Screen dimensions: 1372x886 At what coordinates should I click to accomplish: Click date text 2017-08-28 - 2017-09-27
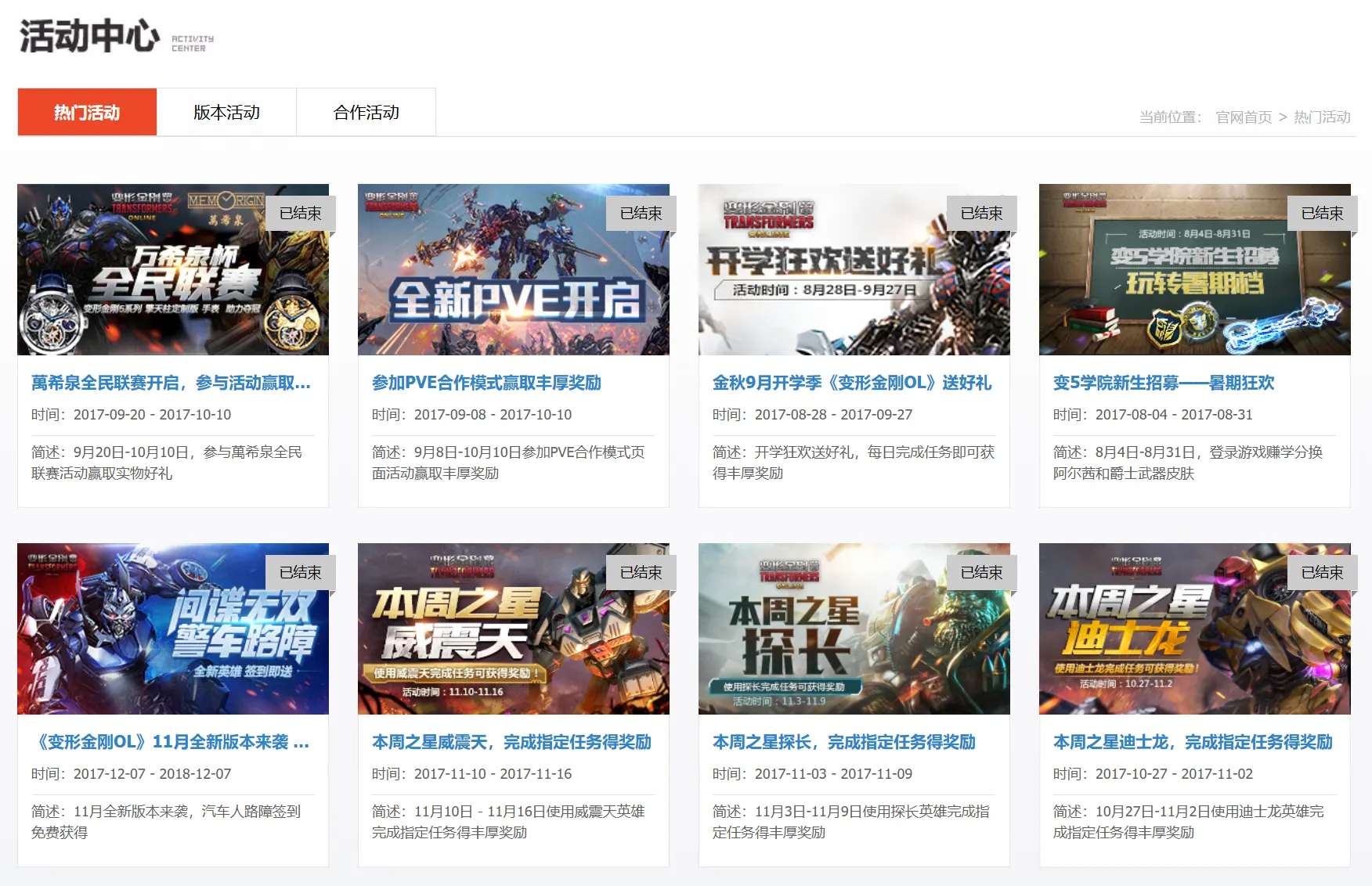(x=834, y=415)
